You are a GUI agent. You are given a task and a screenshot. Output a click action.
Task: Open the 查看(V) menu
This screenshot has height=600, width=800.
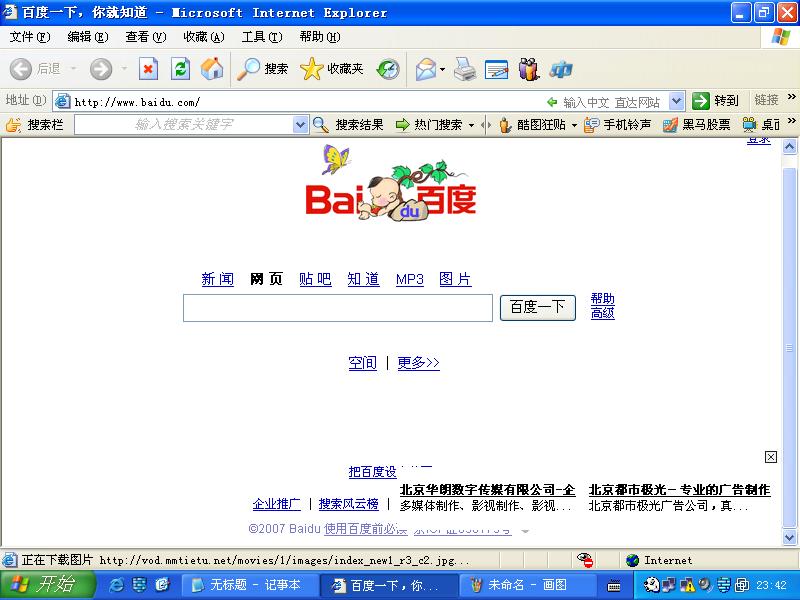pyautogui.click(x=146, y=37)
